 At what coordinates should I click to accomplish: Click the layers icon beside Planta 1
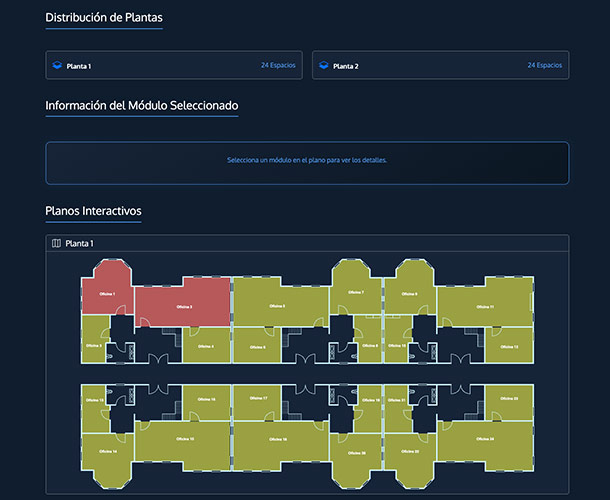point(57,66)
